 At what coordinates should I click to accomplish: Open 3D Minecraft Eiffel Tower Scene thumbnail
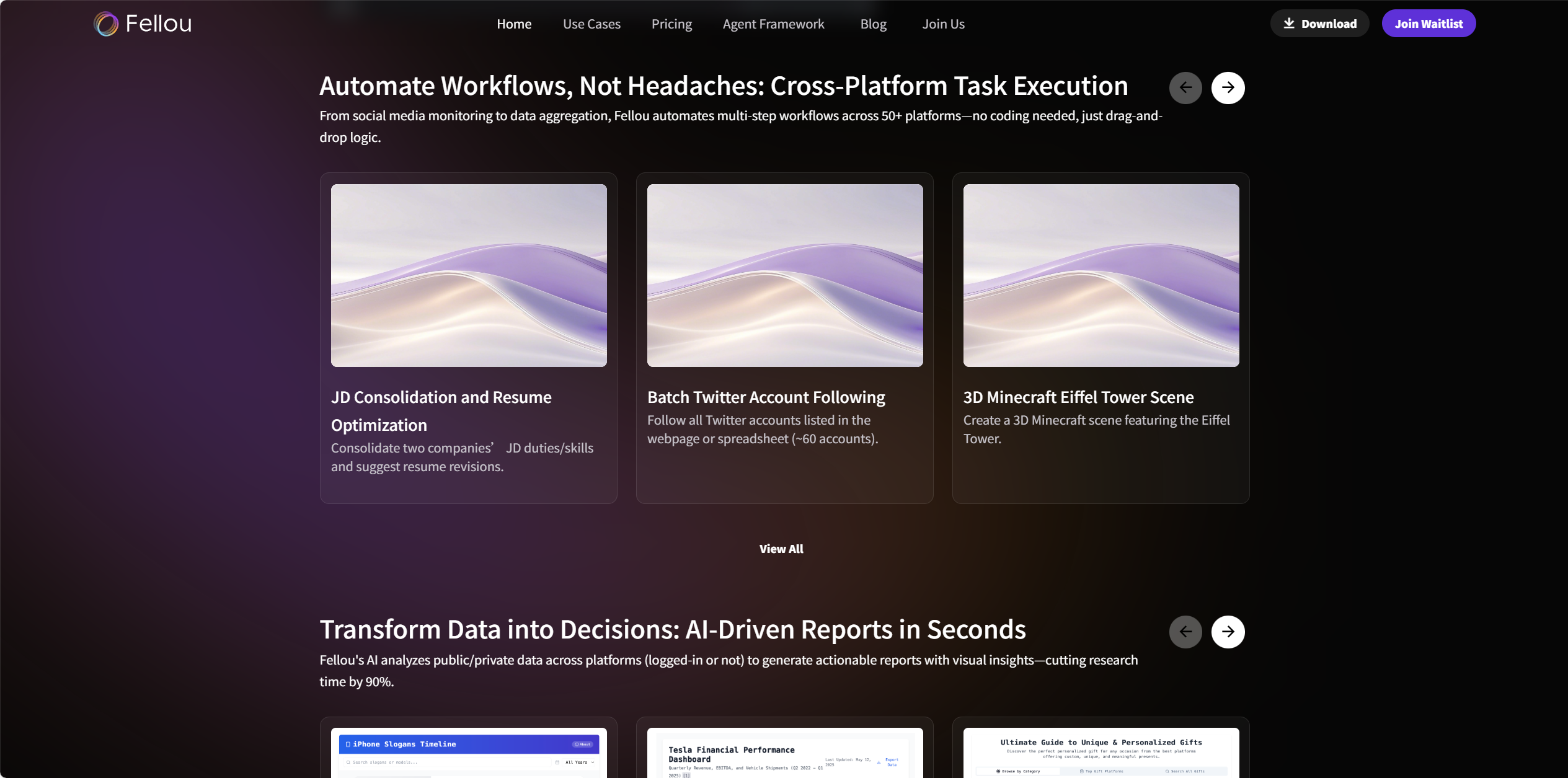coord(1101,275)
